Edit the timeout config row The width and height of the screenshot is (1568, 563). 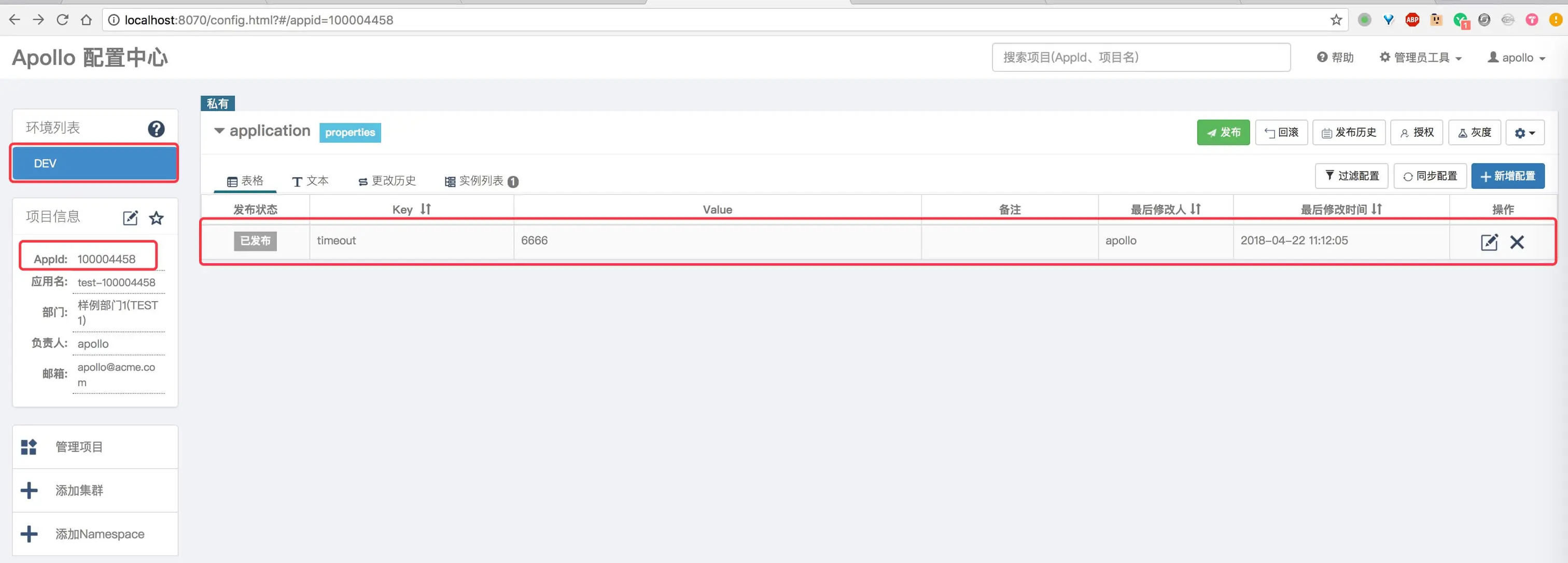point(1488,242)
